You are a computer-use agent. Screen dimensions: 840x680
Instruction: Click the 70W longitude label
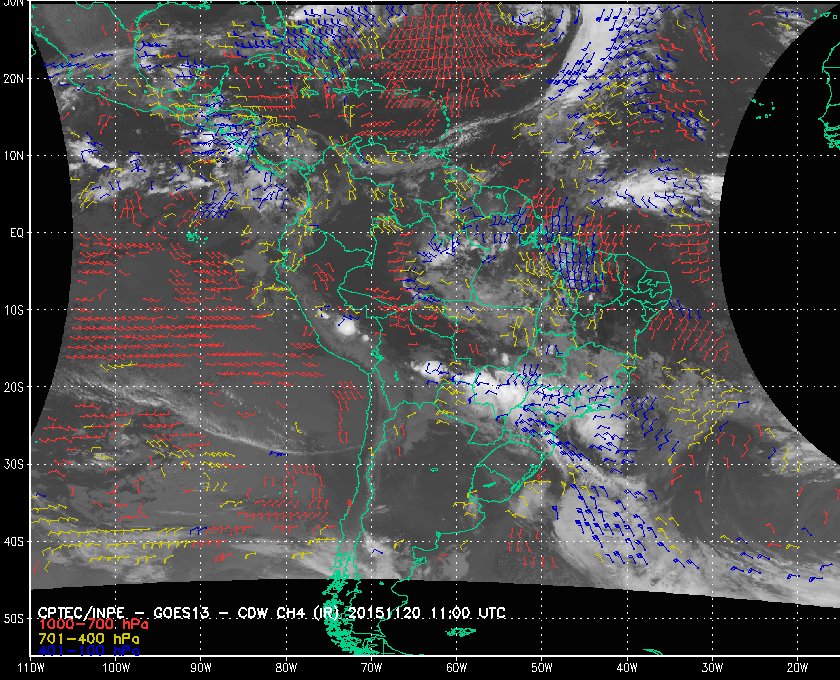(x=371, y=668)
